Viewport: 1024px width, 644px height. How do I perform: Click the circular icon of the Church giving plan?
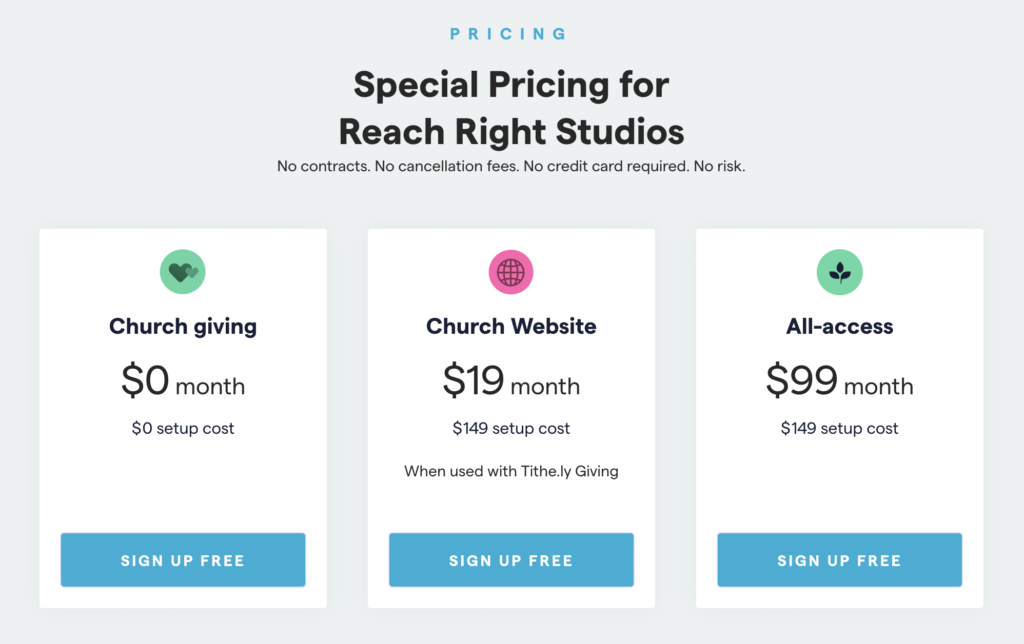183,271
